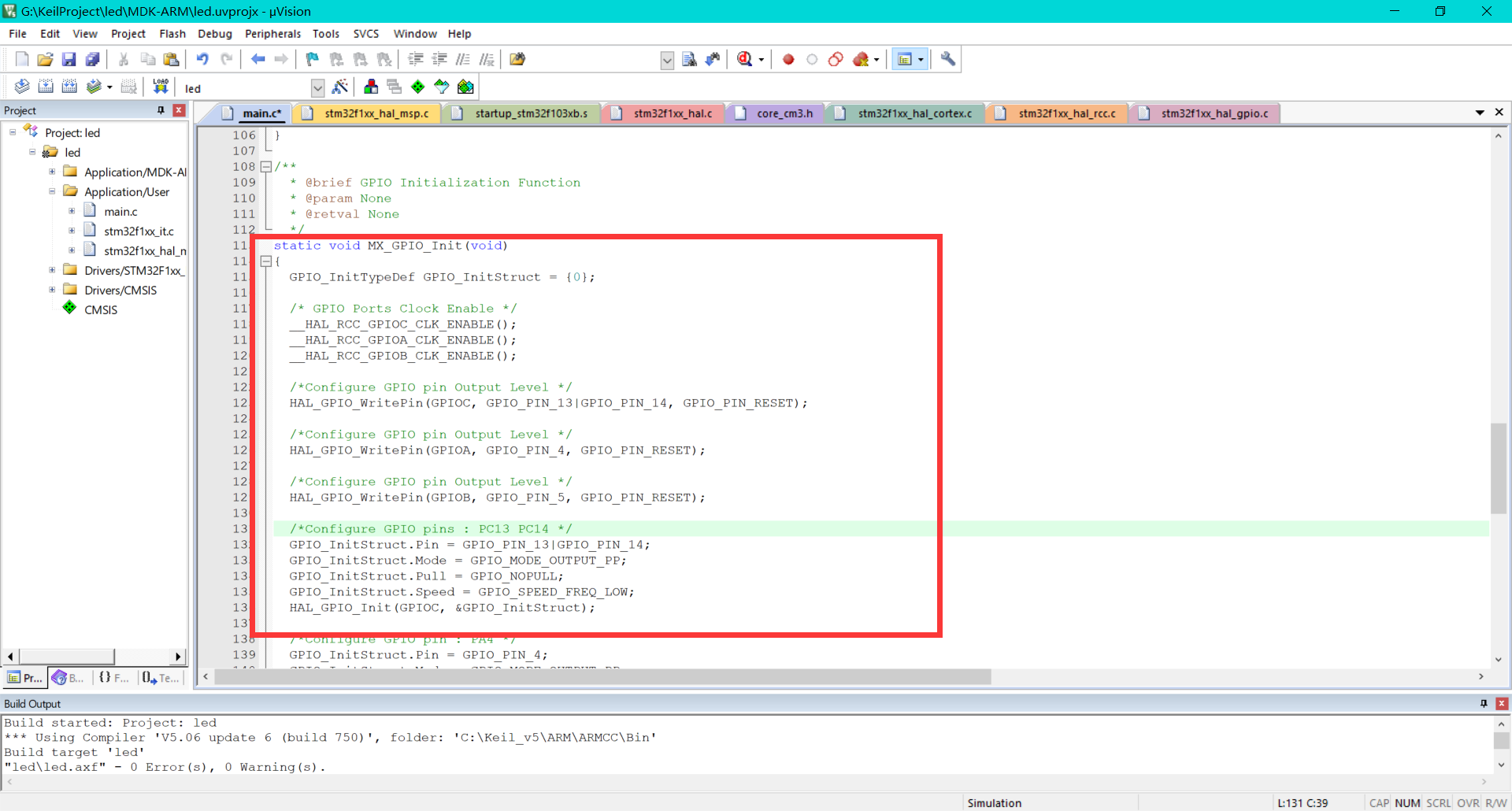Collapse the Application/User folder
This screenshot has height=811, width=1512.
coord(52,191)
